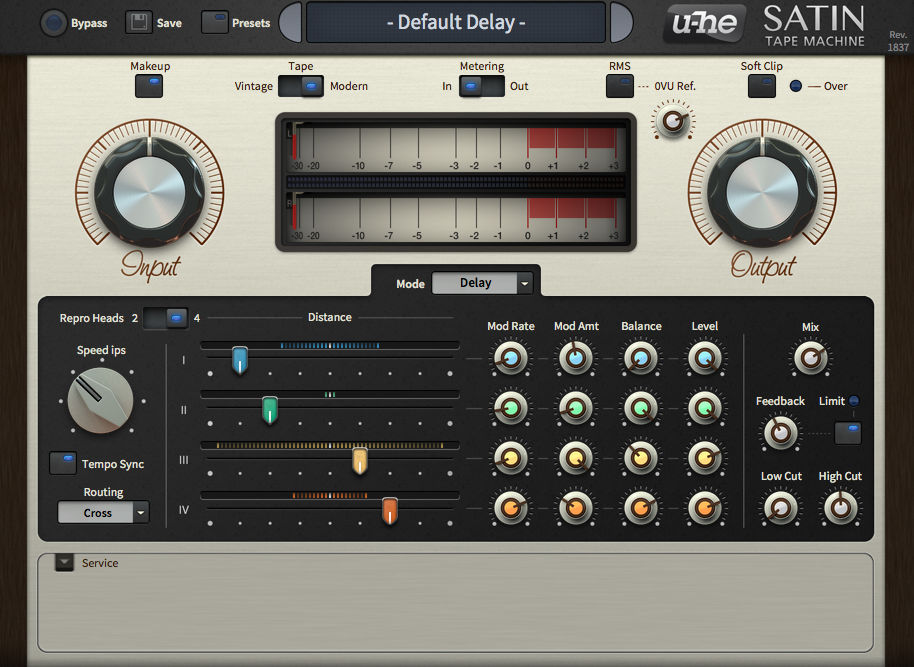Click the 0VU Ref. small knob
This screenshot has height=667, width=914.
pyautogui.click(x=673, y=121)
